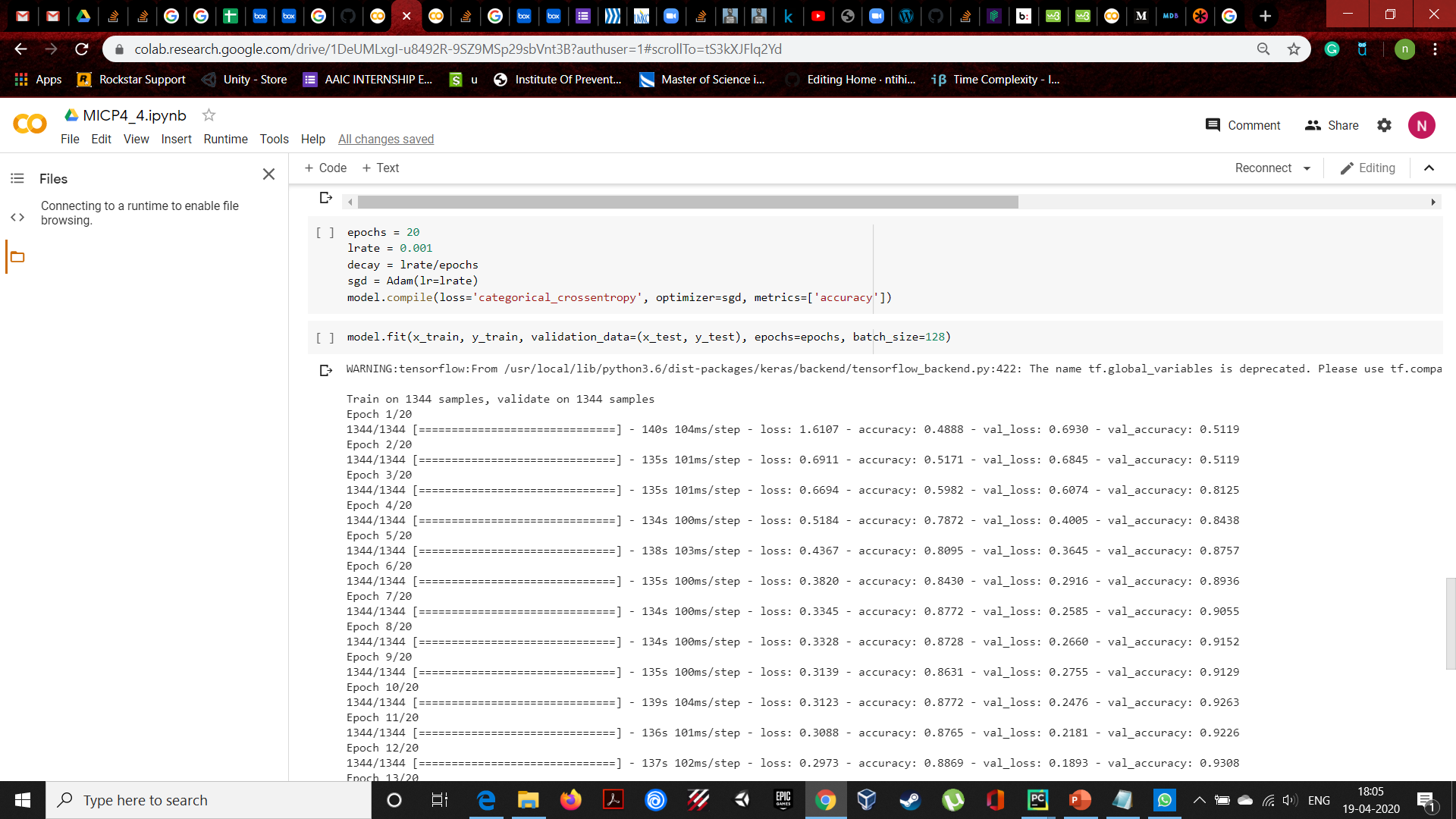Screen dimensions: 1456x819
Task: Open the Insert menu
Action: 176,139
